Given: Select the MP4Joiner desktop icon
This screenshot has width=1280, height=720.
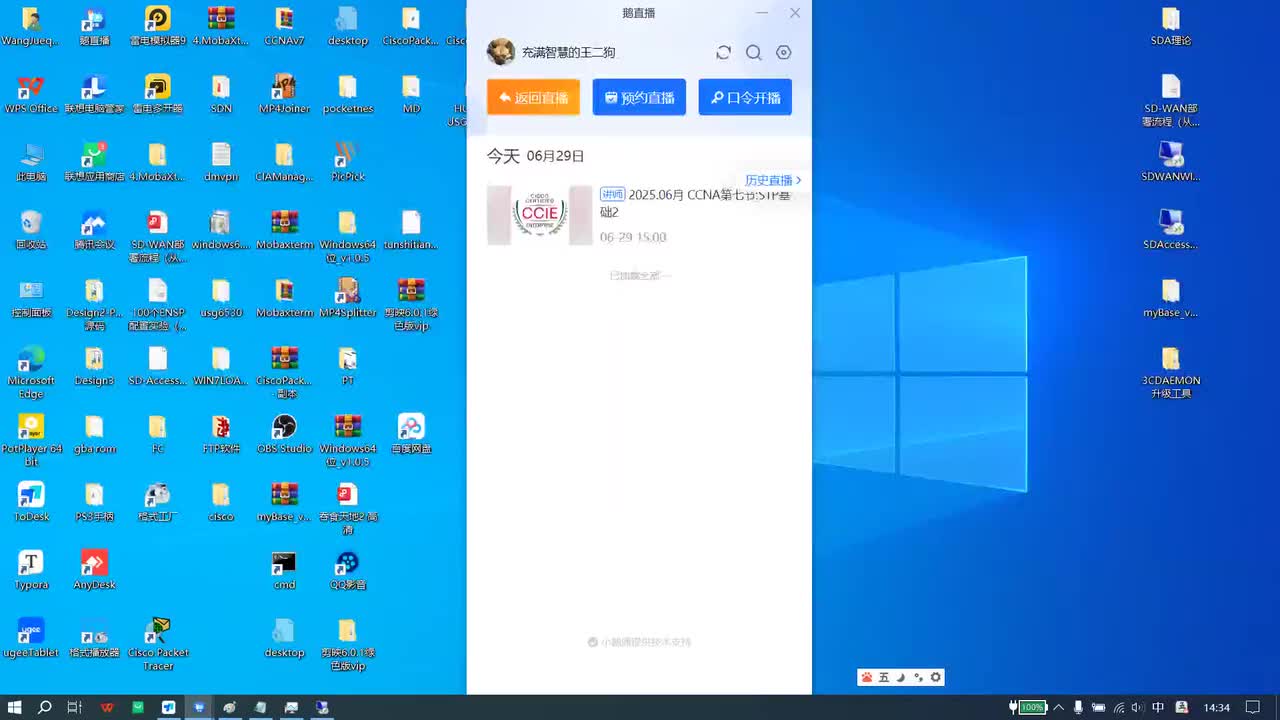Looking at the screenshot, I should pos(284,94).
